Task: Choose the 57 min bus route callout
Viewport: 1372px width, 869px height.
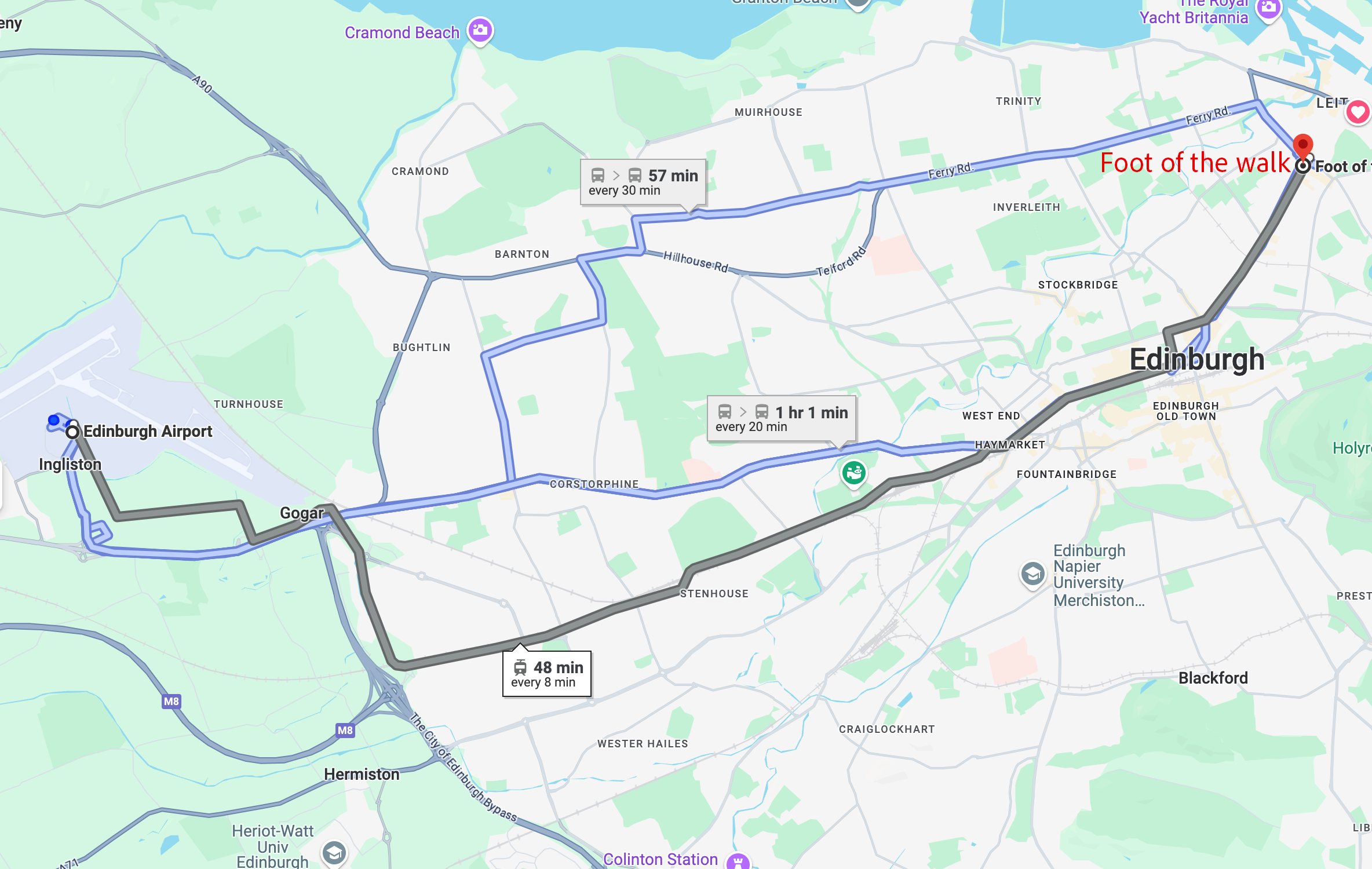Action: pyautogui.click(x=643, y=182)
